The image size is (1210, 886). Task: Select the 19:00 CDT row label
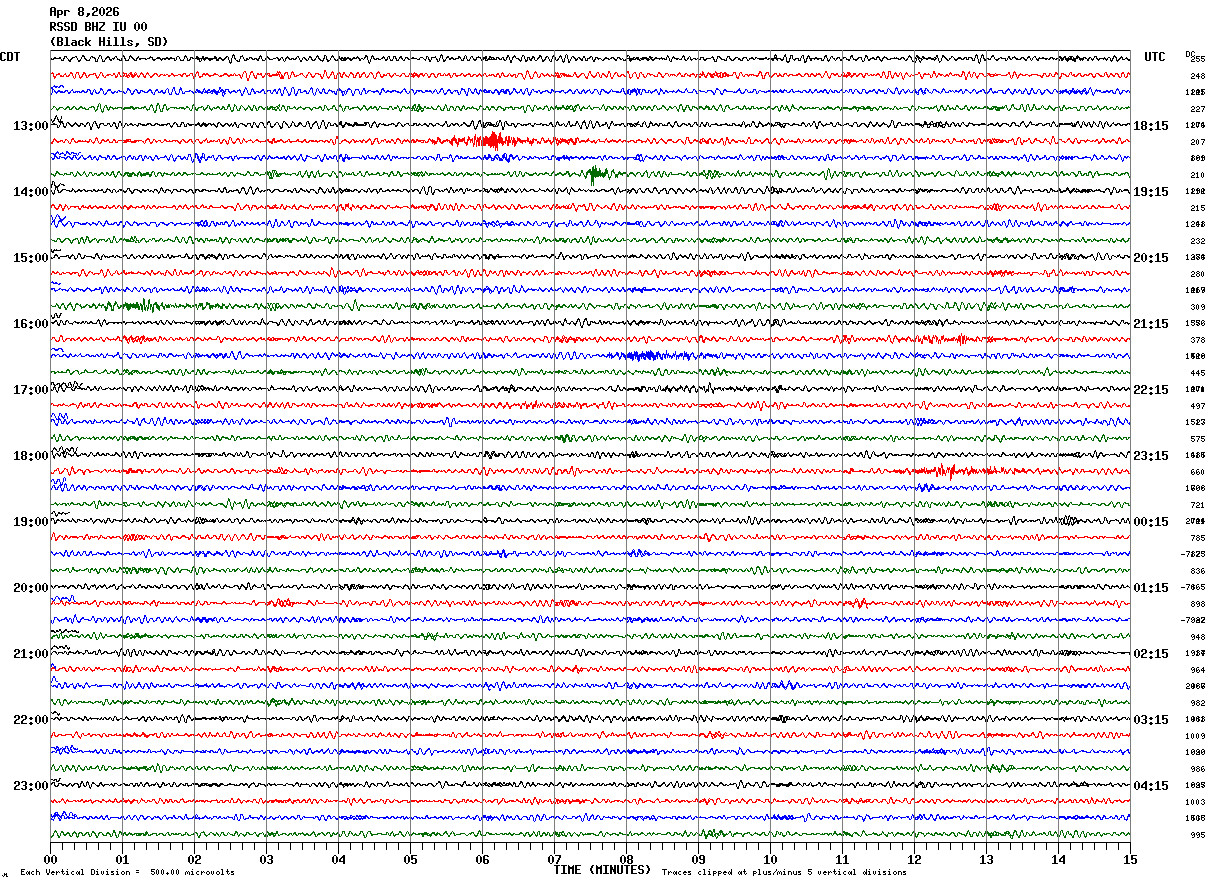coord(31,522)
